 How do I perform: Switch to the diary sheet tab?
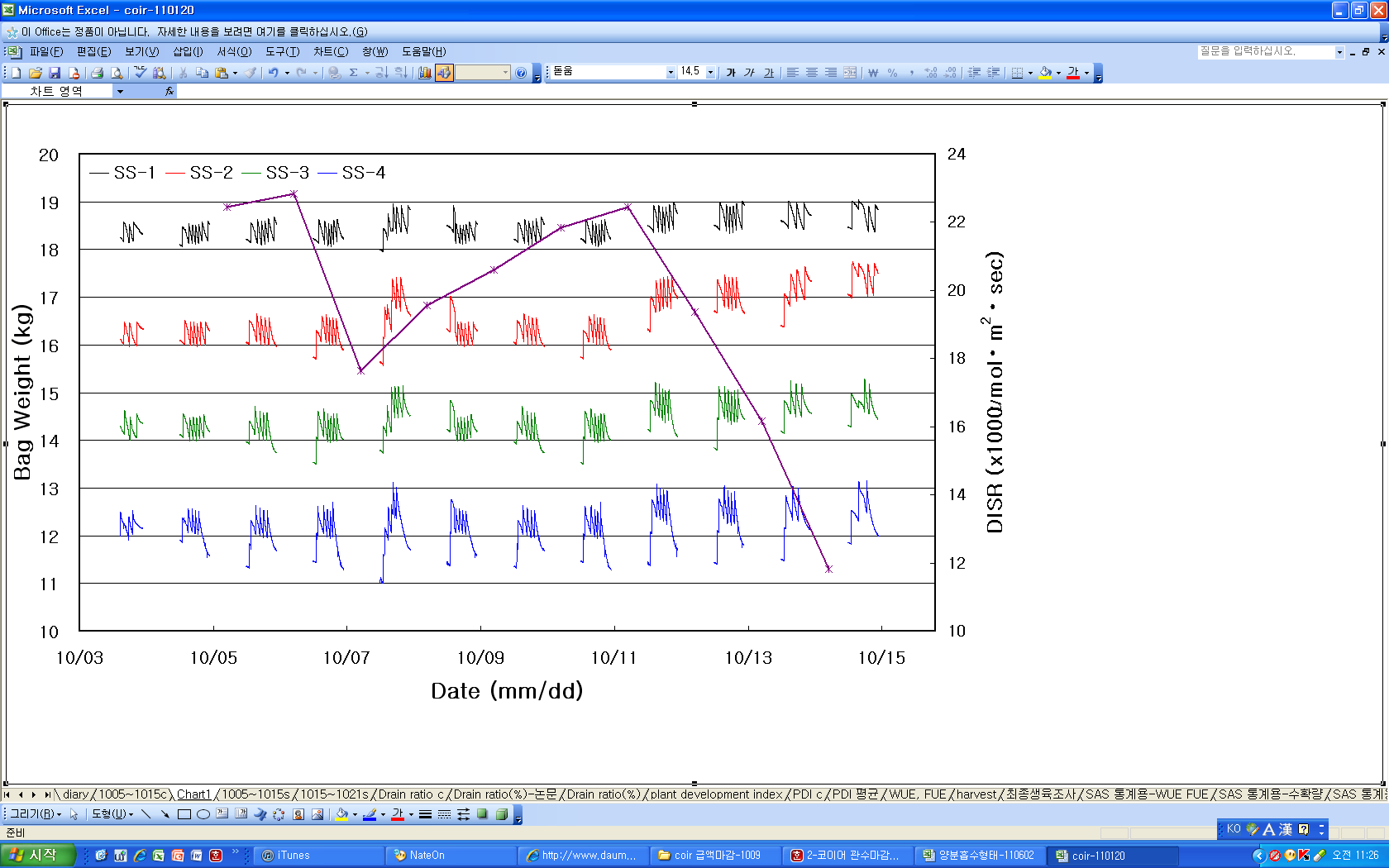coord(75,794)
